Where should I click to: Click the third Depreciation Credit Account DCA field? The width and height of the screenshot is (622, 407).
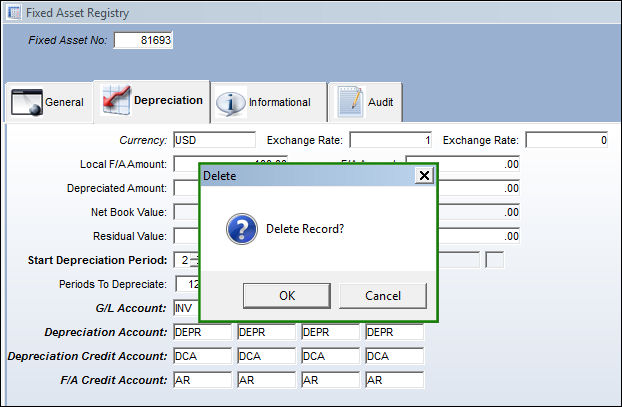[x=330, y=356]
